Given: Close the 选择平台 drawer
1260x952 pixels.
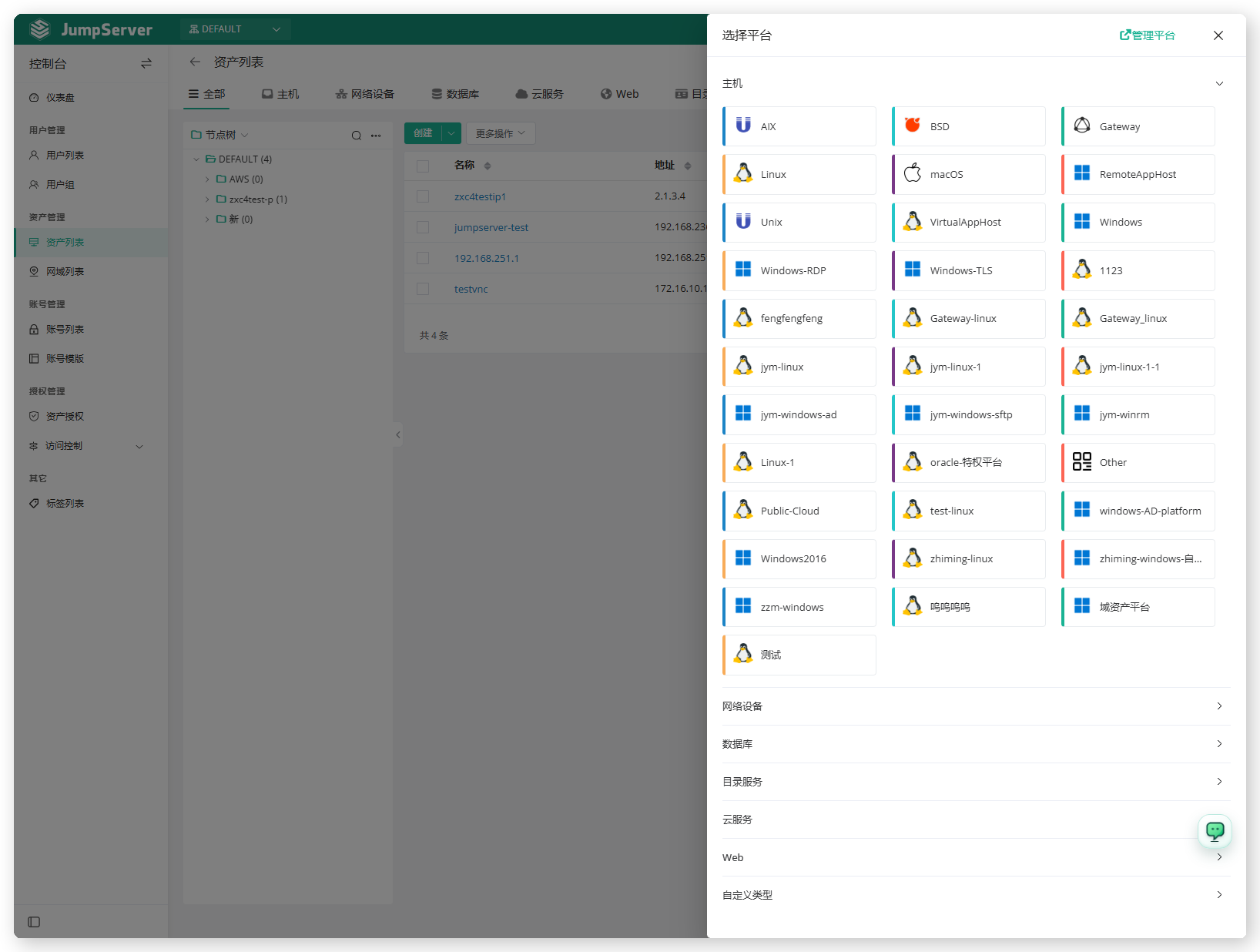Looking at the screenshot, I should coord(1218,35).
